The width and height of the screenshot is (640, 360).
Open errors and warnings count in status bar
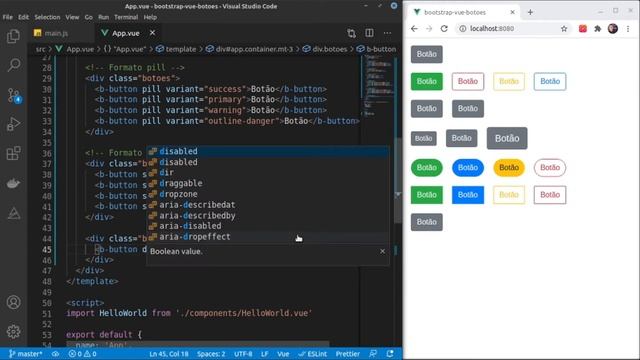(x=82, y=354)
